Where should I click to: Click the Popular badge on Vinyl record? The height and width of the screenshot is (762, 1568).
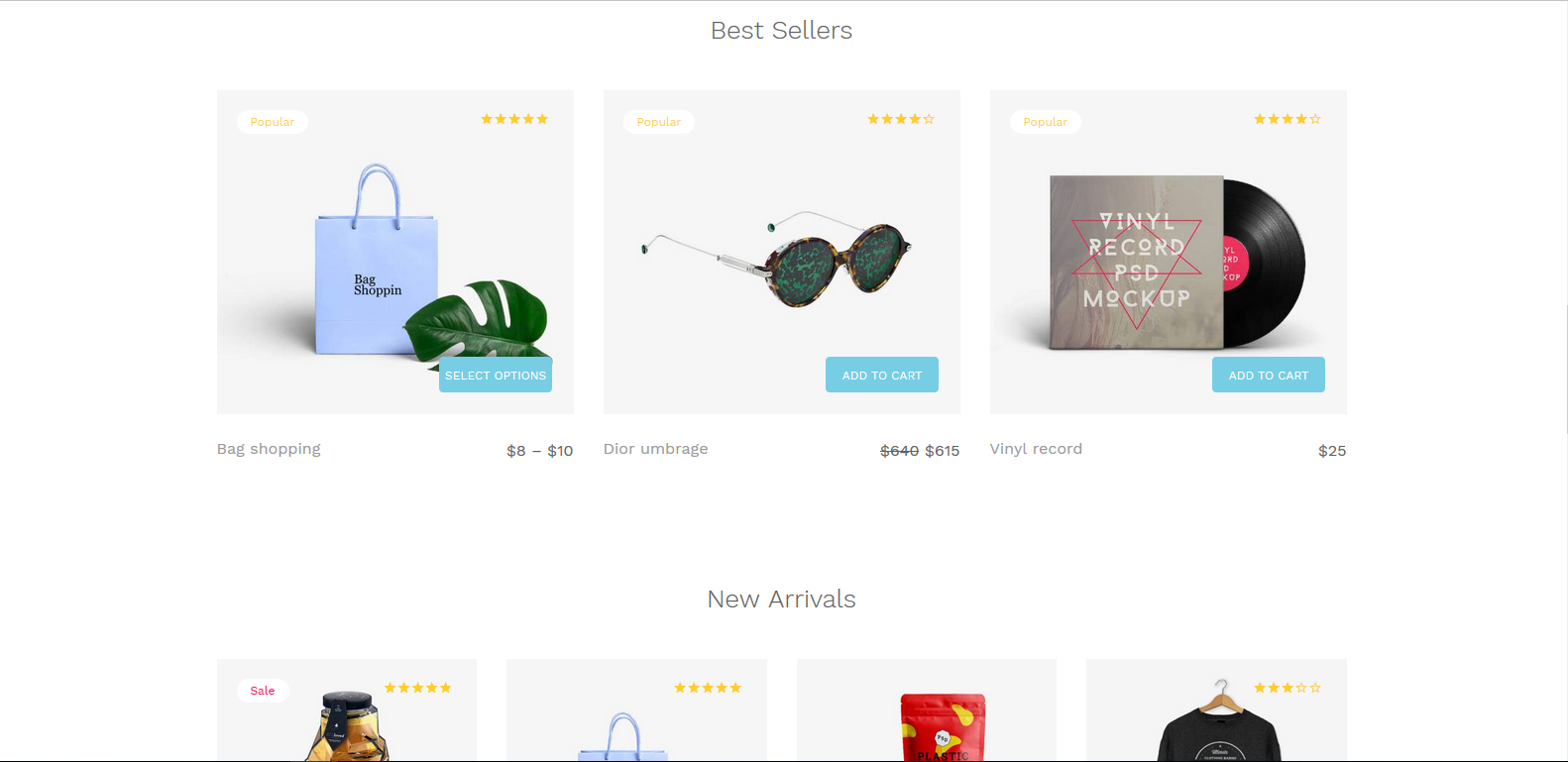coord(1045,122)
